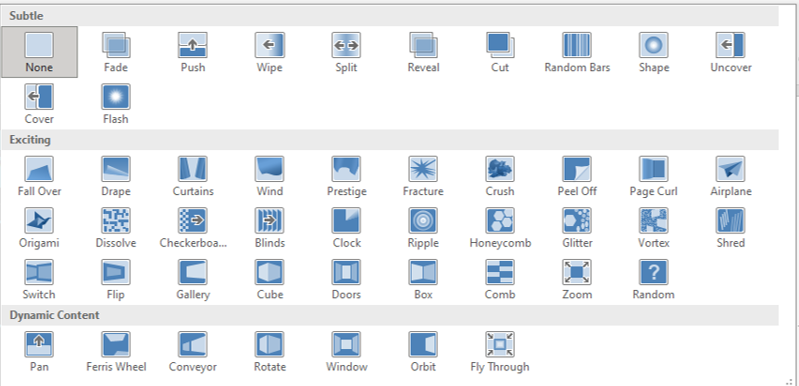Image resolution: width=799 pixels, height=386 pixels.
Task: Apply the Glitter transition
Action: point(577,227)
